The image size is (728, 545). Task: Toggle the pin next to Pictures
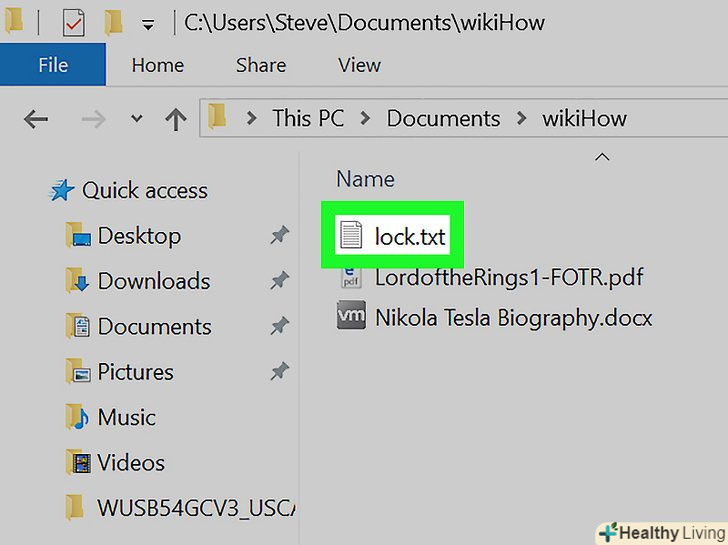click(x=280, y=371)
